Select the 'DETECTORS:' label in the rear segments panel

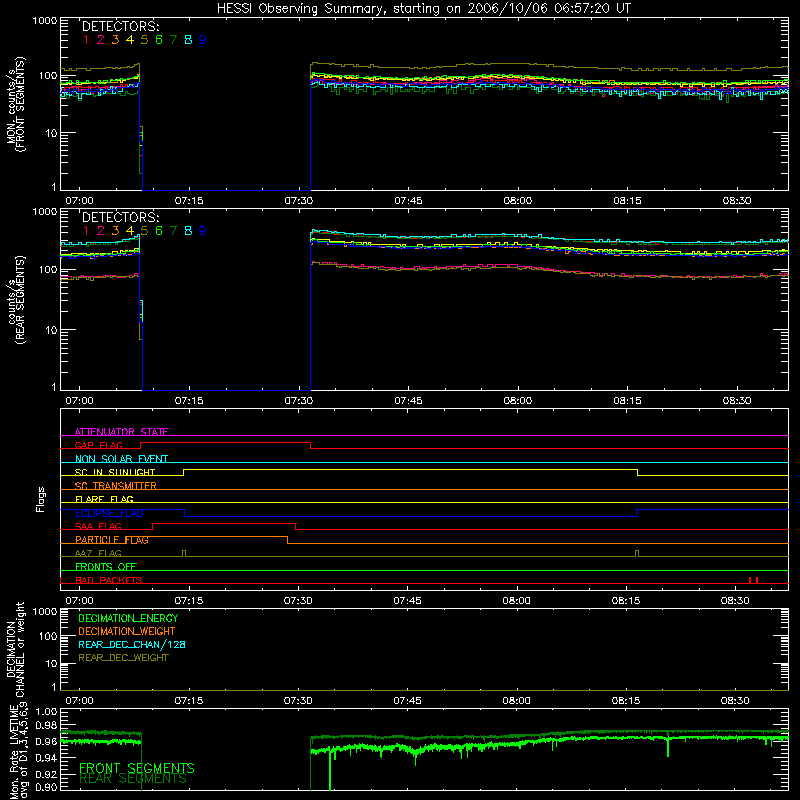point(121,218)
